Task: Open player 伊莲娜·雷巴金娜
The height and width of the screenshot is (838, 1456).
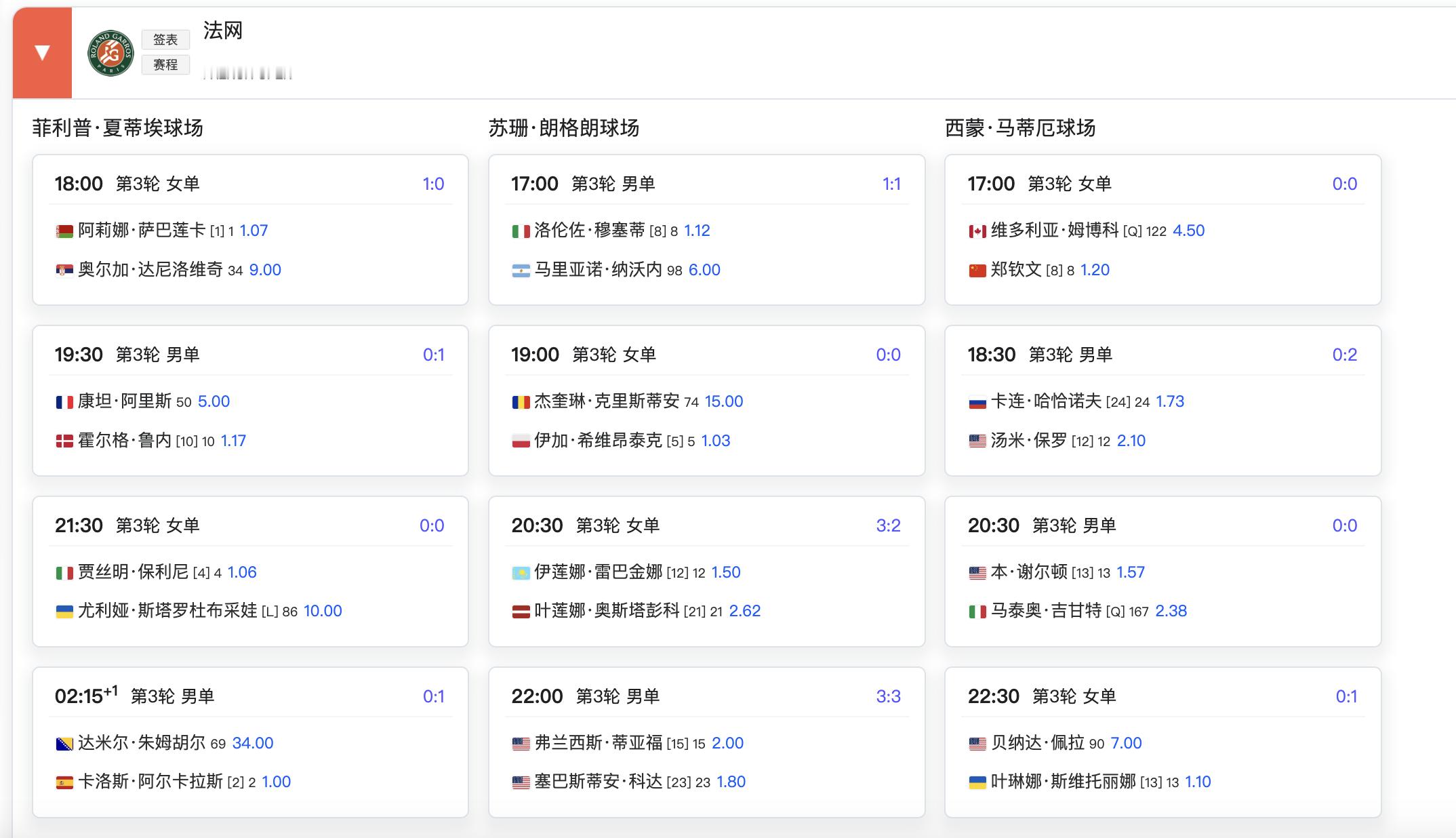Action: pos(598,572)
